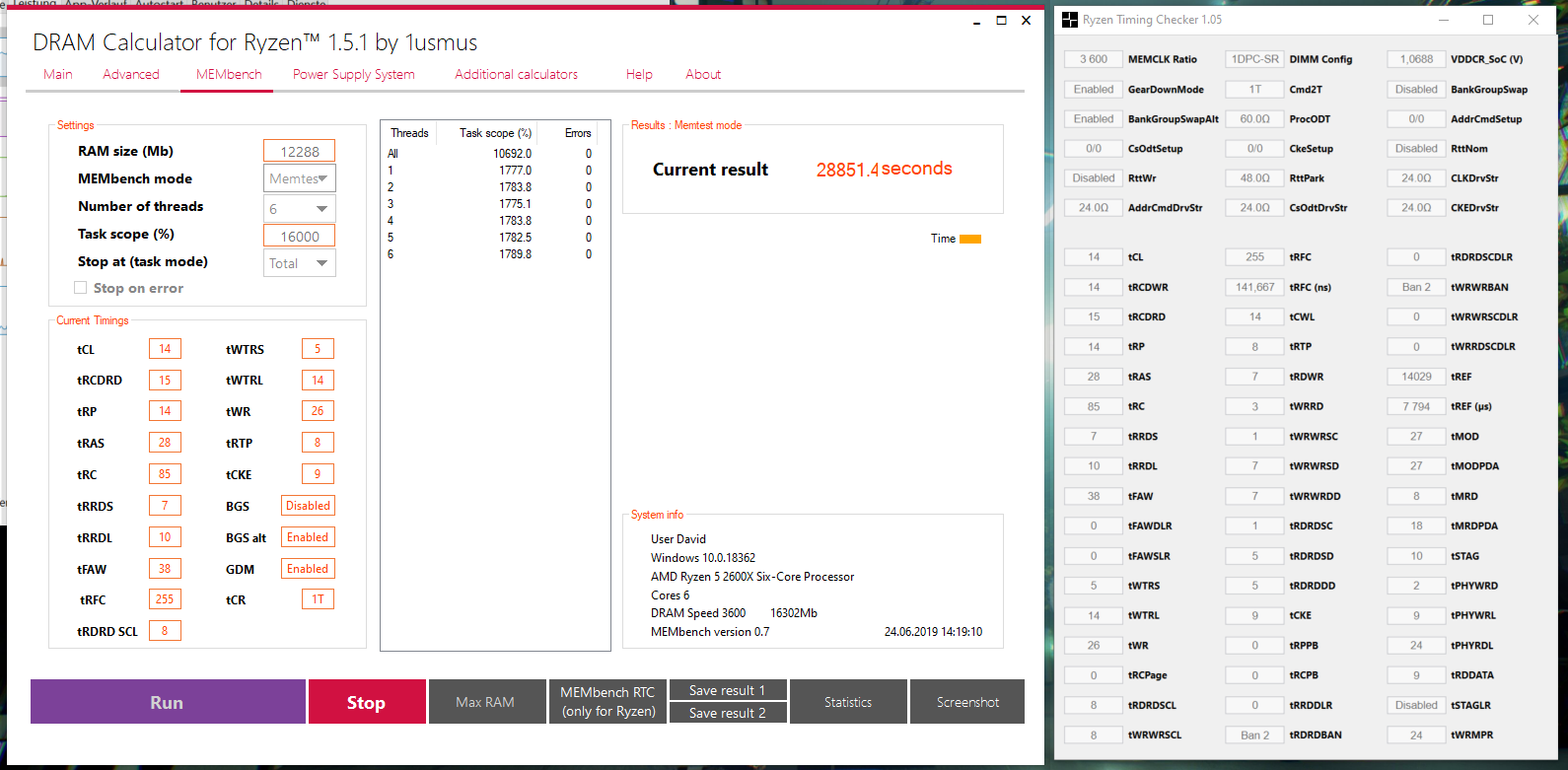Screen dimensions: 1568x770
Task: Click the red Stop button
Action: [367, 702]
